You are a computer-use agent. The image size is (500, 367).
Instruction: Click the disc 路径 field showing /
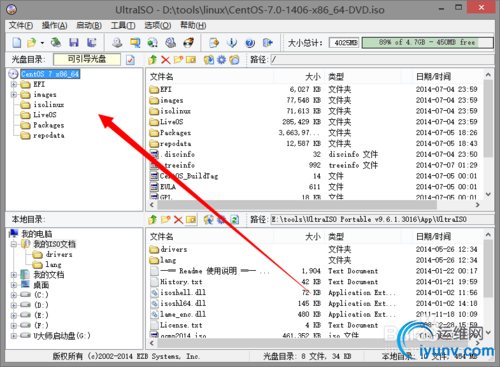point(382,60)
